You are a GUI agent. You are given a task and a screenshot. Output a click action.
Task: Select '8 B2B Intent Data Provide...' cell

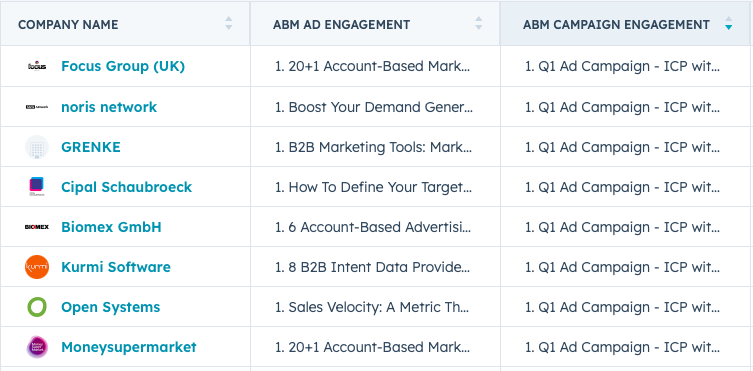pos(375,267)
